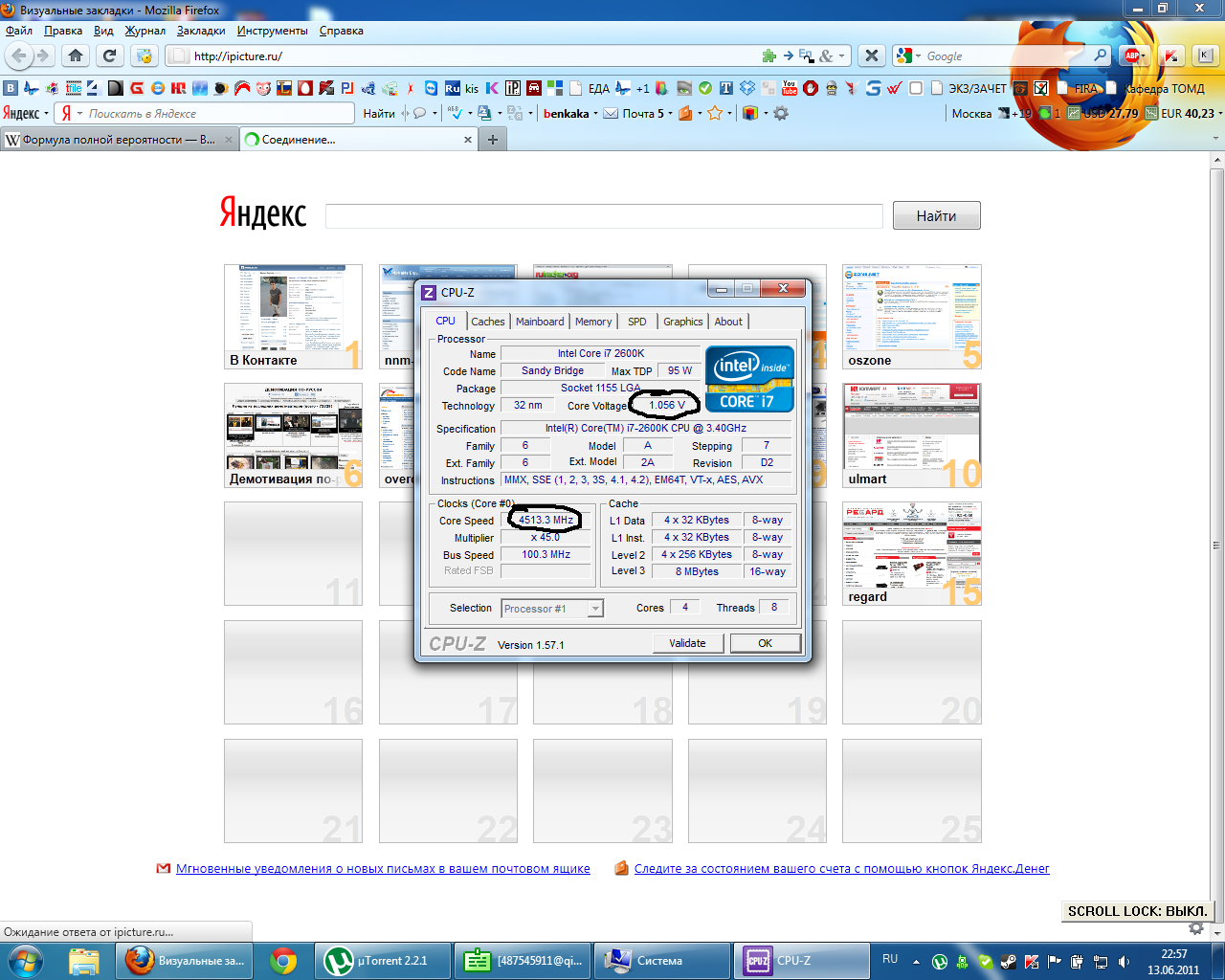Expand the Processor #1 selection dropdown
This screenshot has height=980, width=1225.
595,609
